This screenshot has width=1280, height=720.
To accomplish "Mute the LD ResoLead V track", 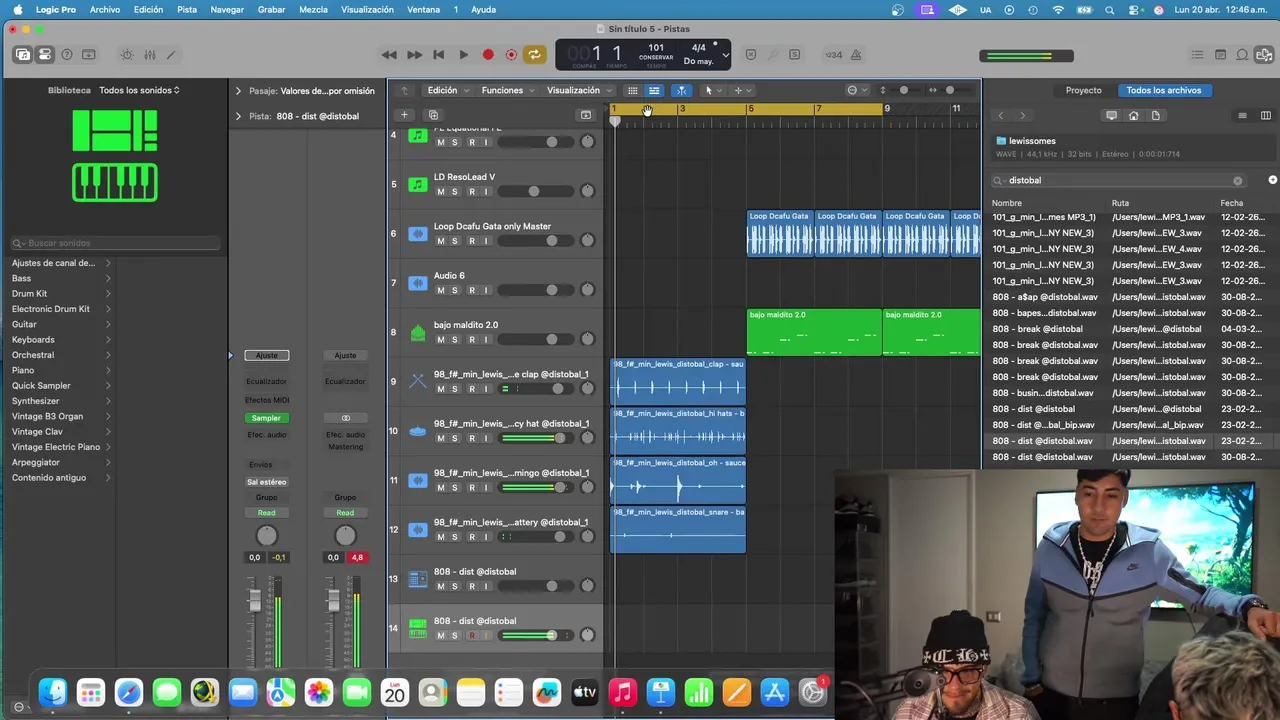I will coord(440,191).
